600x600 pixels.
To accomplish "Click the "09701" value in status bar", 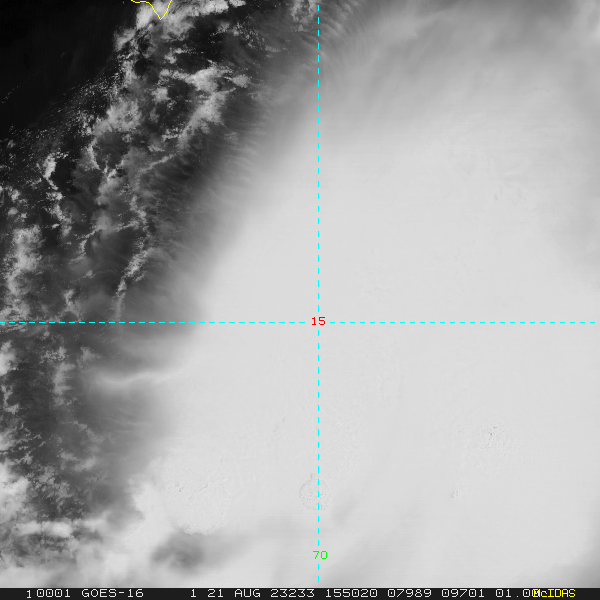I will (463, 593).
